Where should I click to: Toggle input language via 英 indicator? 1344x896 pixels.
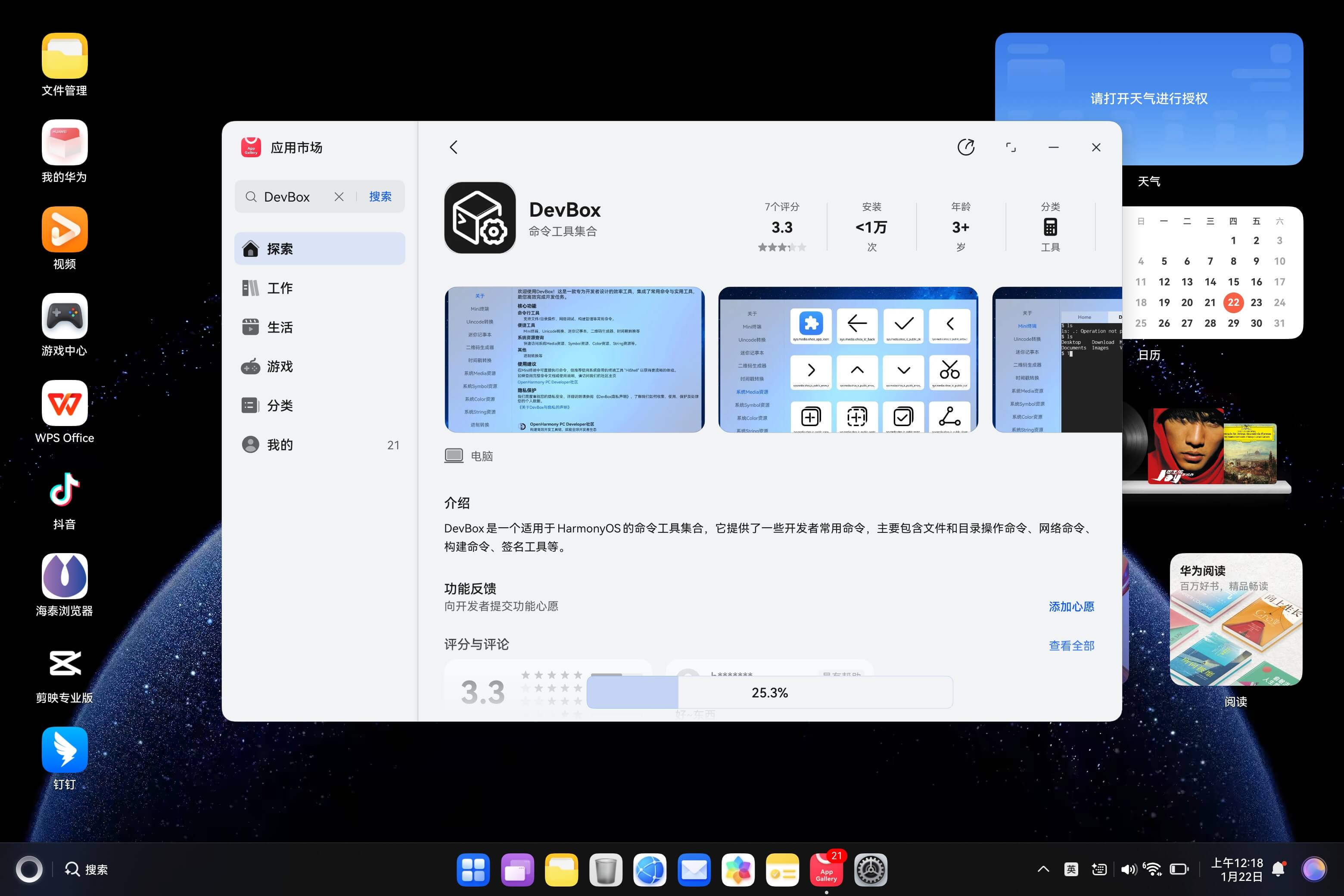coord(1071,869)
